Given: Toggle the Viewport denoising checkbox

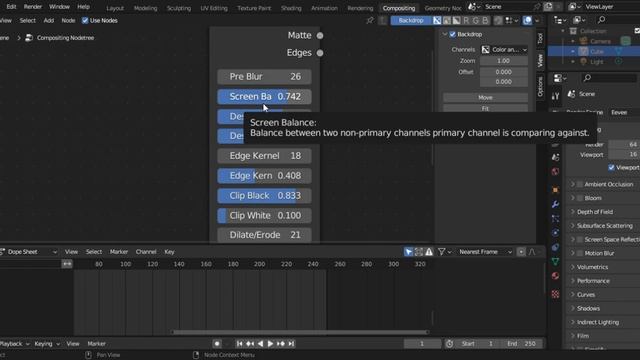Looking at the screenshot, I should point(611,168).
